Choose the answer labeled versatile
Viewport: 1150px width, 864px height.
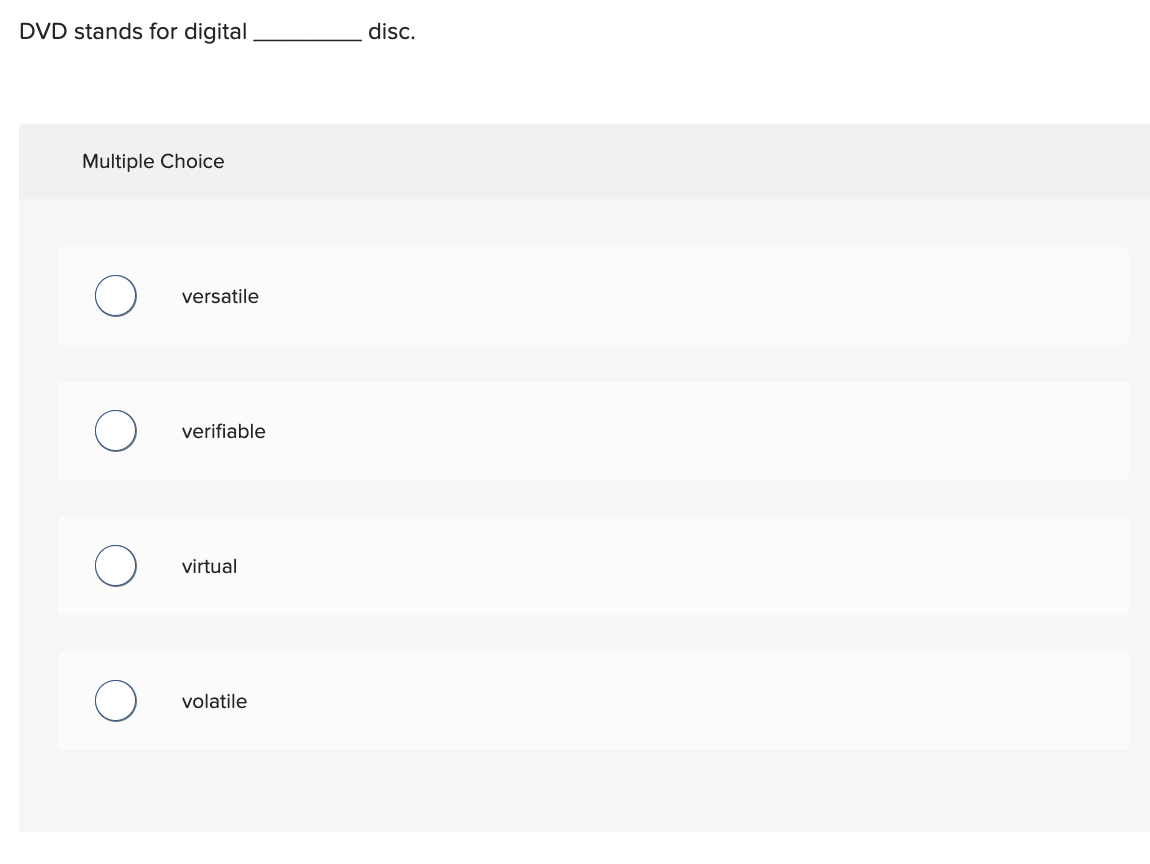[220, 296]
